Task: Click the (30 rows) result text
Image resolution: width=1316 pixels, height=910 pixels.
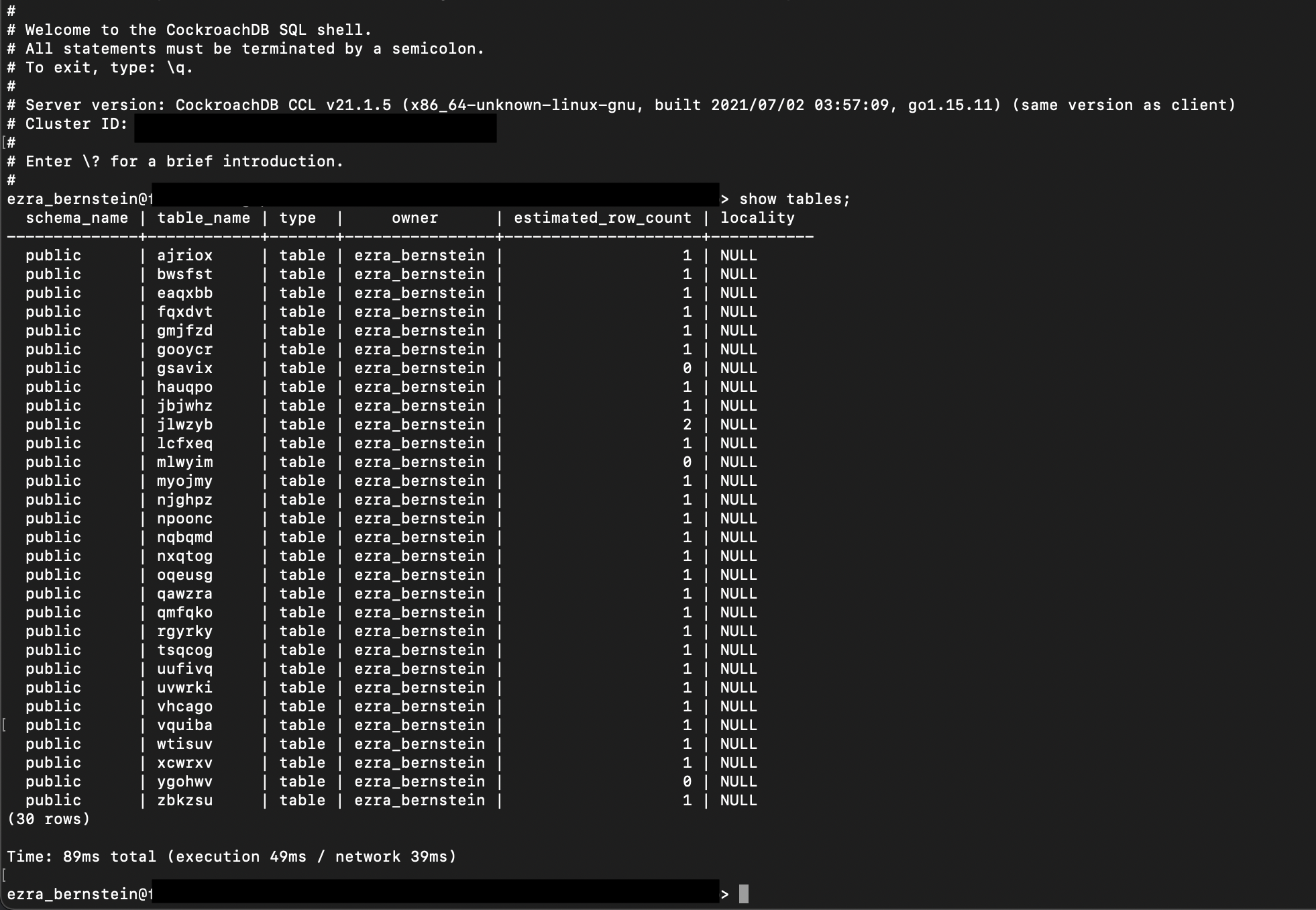Action: 48,819
